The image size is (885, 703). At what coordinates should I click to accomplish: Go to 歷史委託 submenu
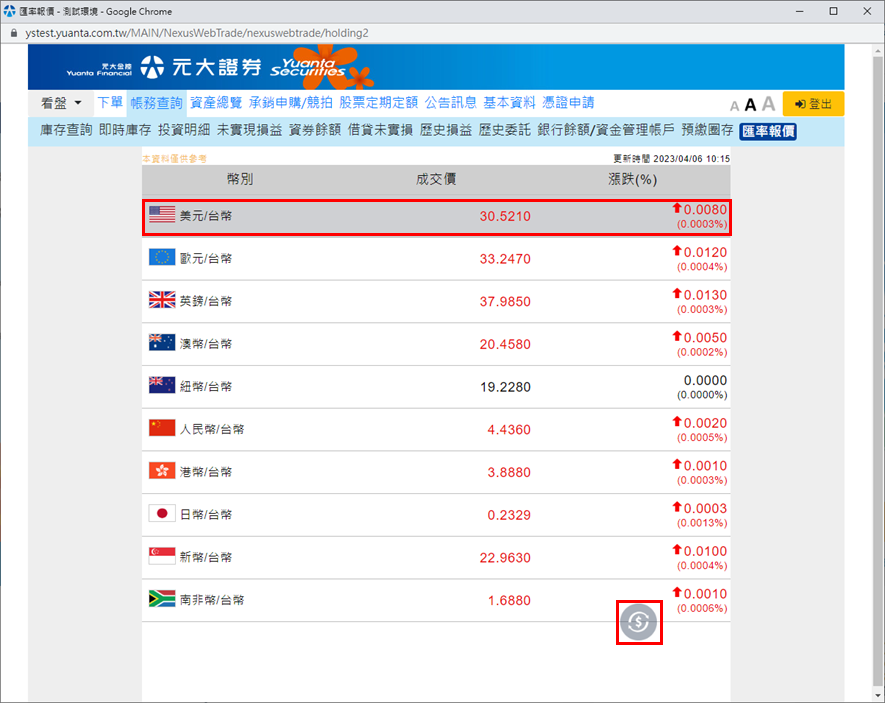pos(505,130)
